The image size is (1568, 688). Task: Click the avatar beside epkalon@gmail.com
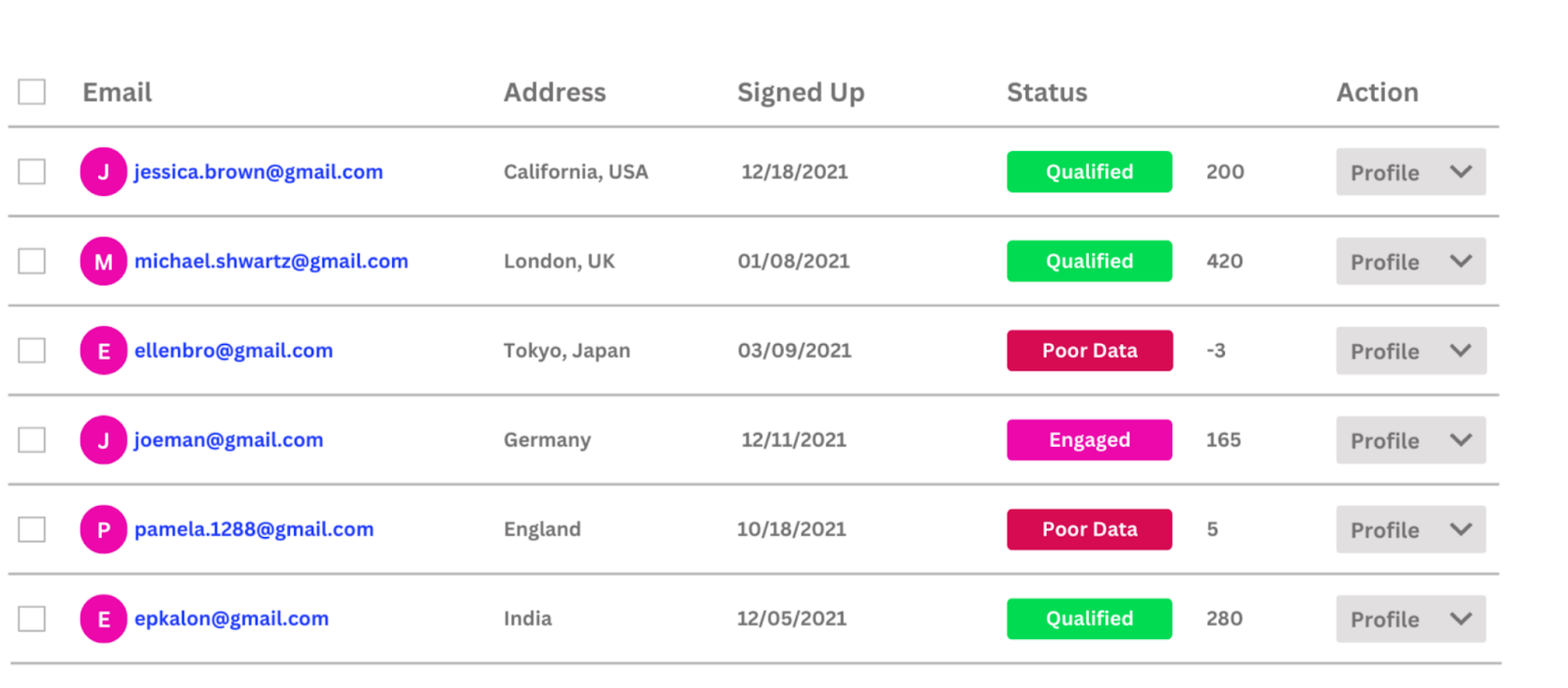pos(103,618)
